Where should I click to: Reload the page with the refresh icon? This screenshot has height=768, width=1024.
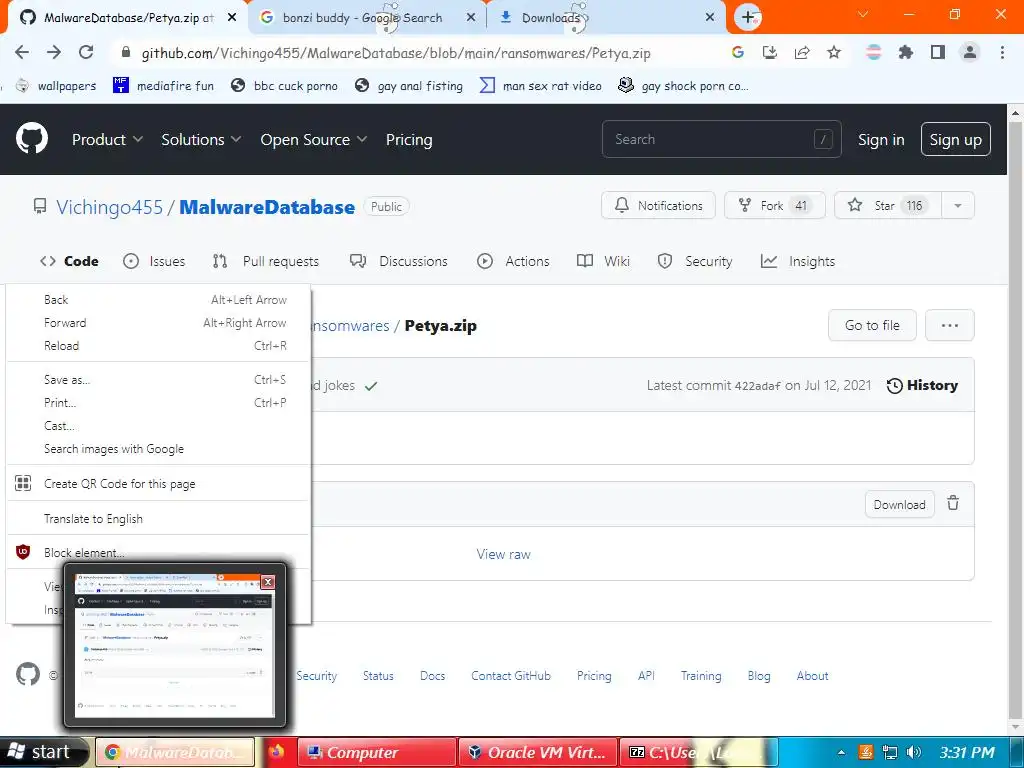click(x=86, y=52)
